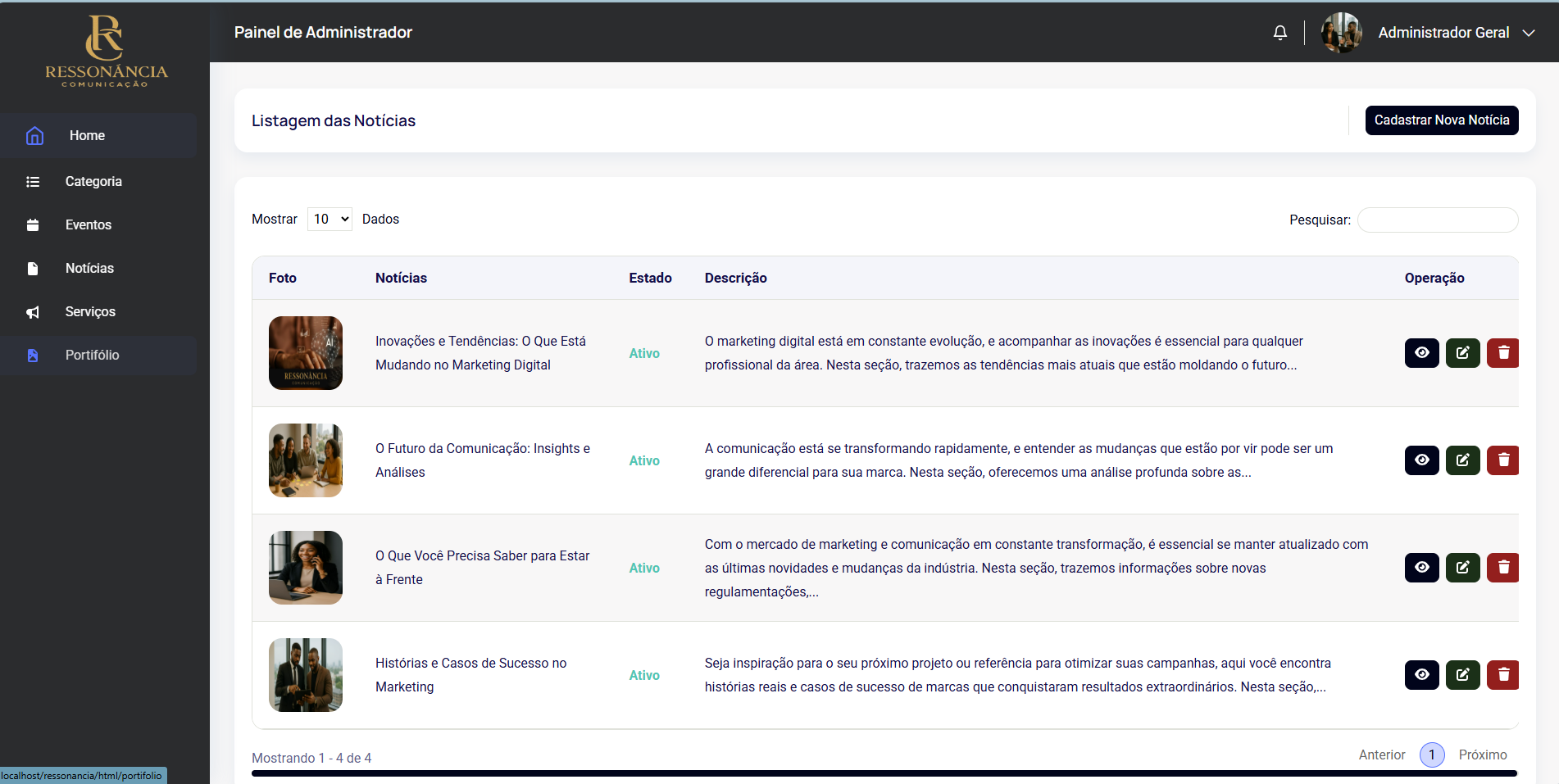The width and height of the screenshot is (1559, 784).
Task: Click the horizontal scrollbar below the table
Action: (x=884, y=773)
